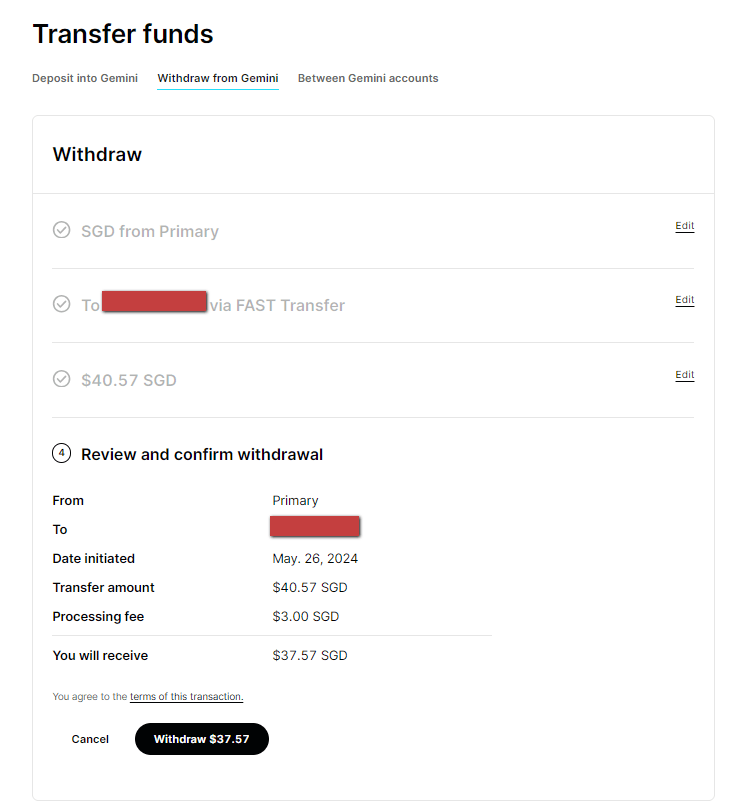Click checkmark icon beside FAST Transfer step
This screenshot has width=733, height=808.
point(62,304)
